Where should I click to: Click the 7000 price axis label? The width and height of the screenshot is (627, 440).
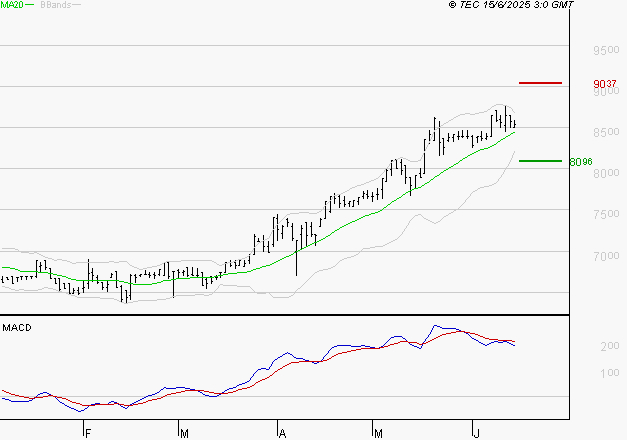(x=606, y=256)
